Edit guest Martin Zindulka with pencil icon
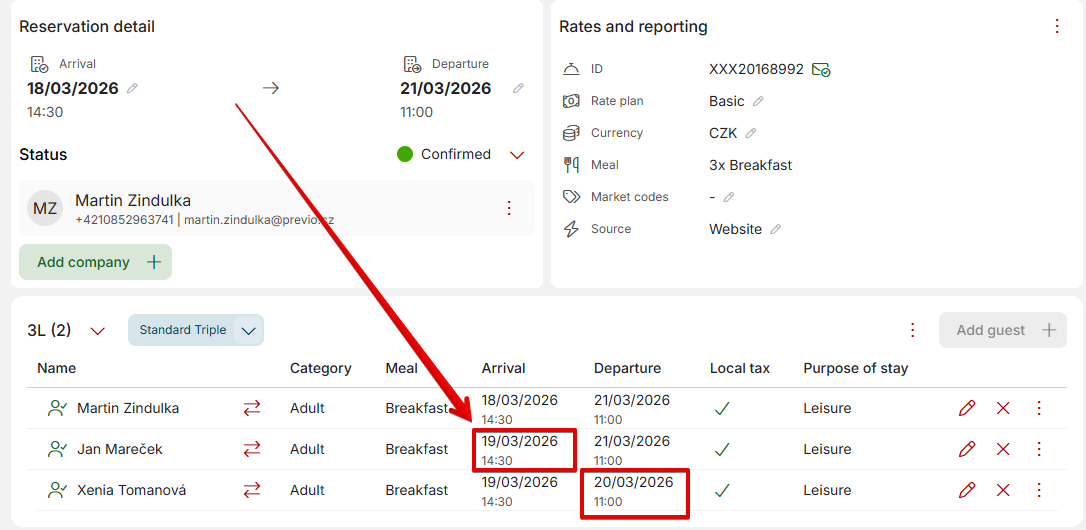1086x530 pixels. (967, 408)
